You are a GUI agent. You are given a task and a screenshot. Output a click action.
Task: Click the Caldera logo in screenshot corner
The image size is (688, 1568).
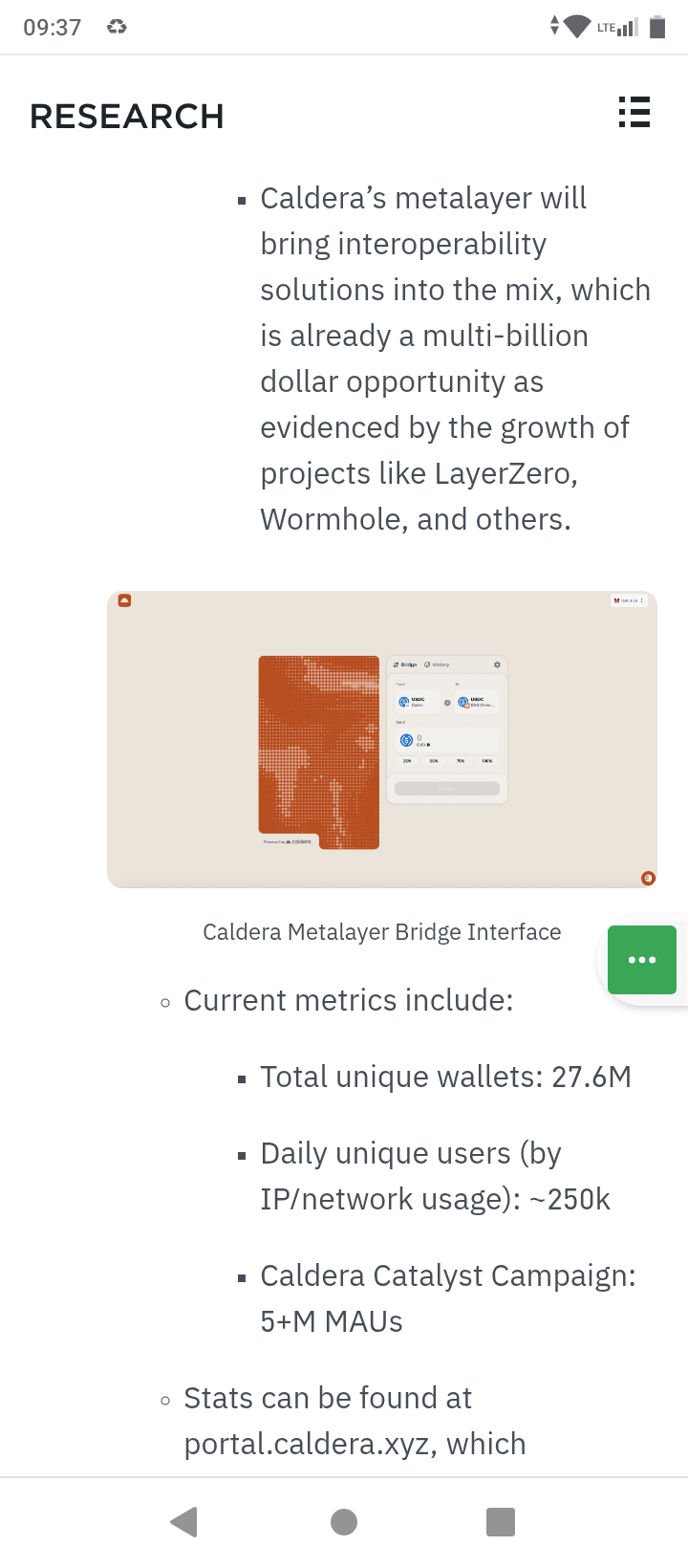coord(124,600)
